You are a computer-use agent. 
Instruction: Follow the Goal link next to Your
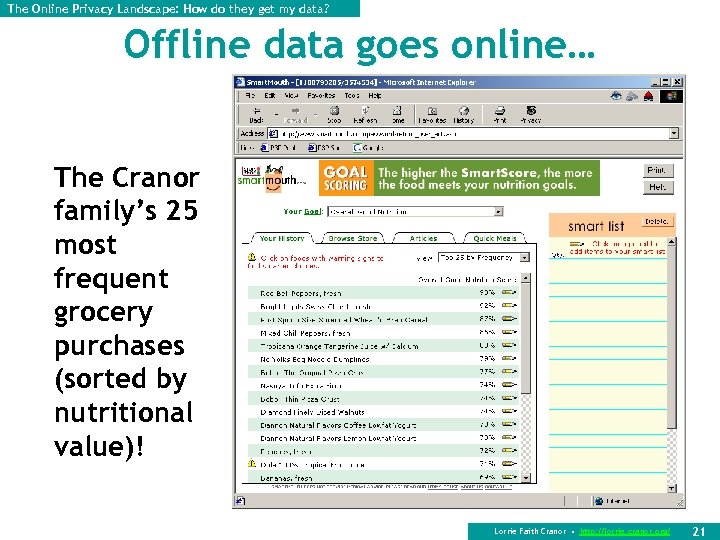(x=312, y=212)
